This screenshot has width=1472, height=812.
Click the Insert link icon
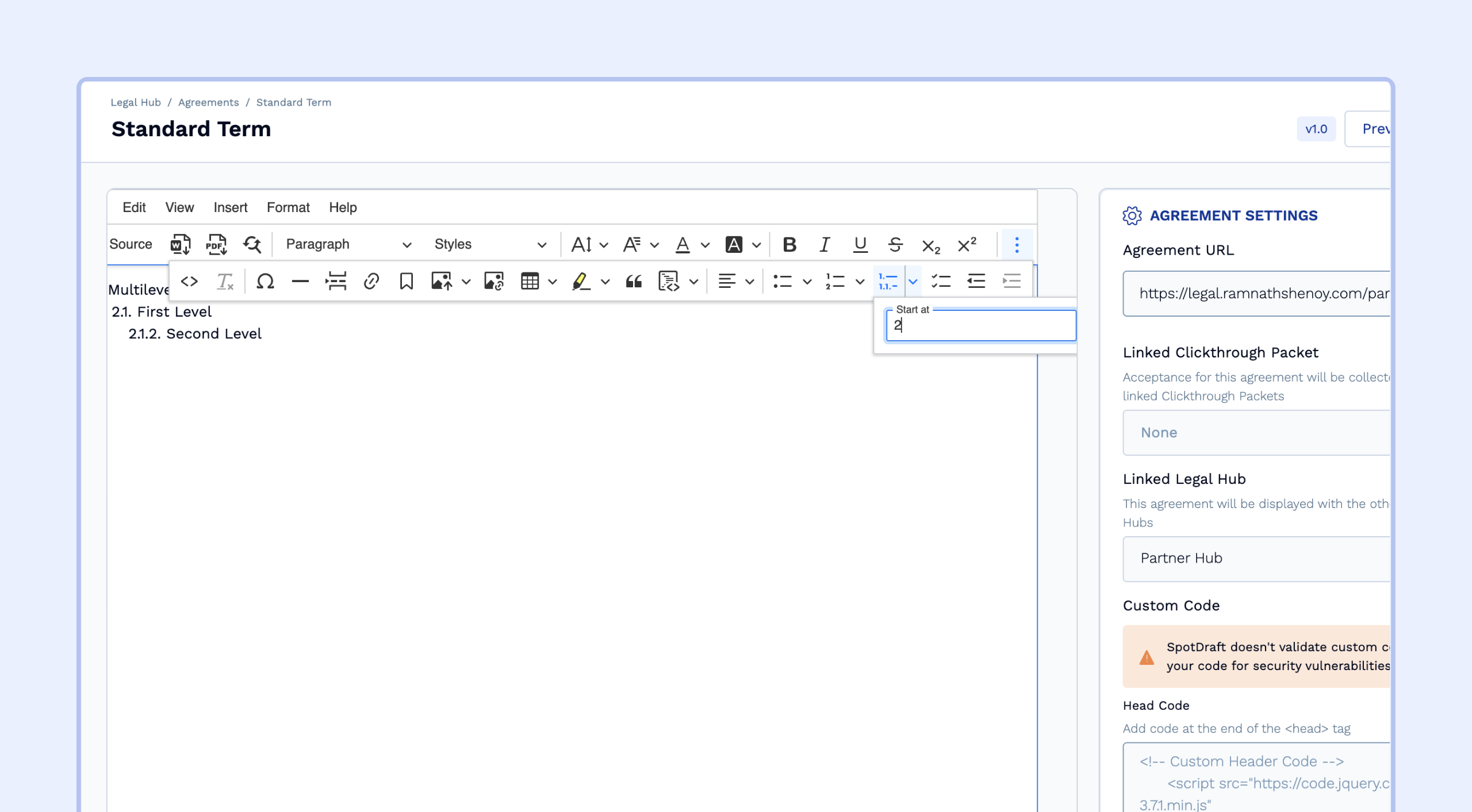371,282
